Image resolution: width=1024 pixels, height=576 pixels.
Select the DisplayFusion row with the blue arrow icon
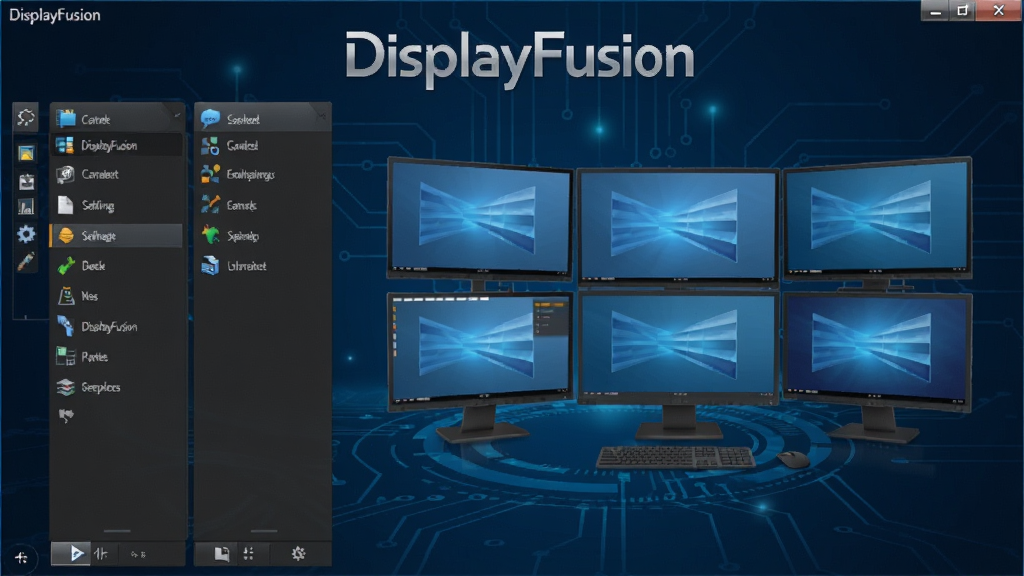pyautogui.click(x=118, y=327)
